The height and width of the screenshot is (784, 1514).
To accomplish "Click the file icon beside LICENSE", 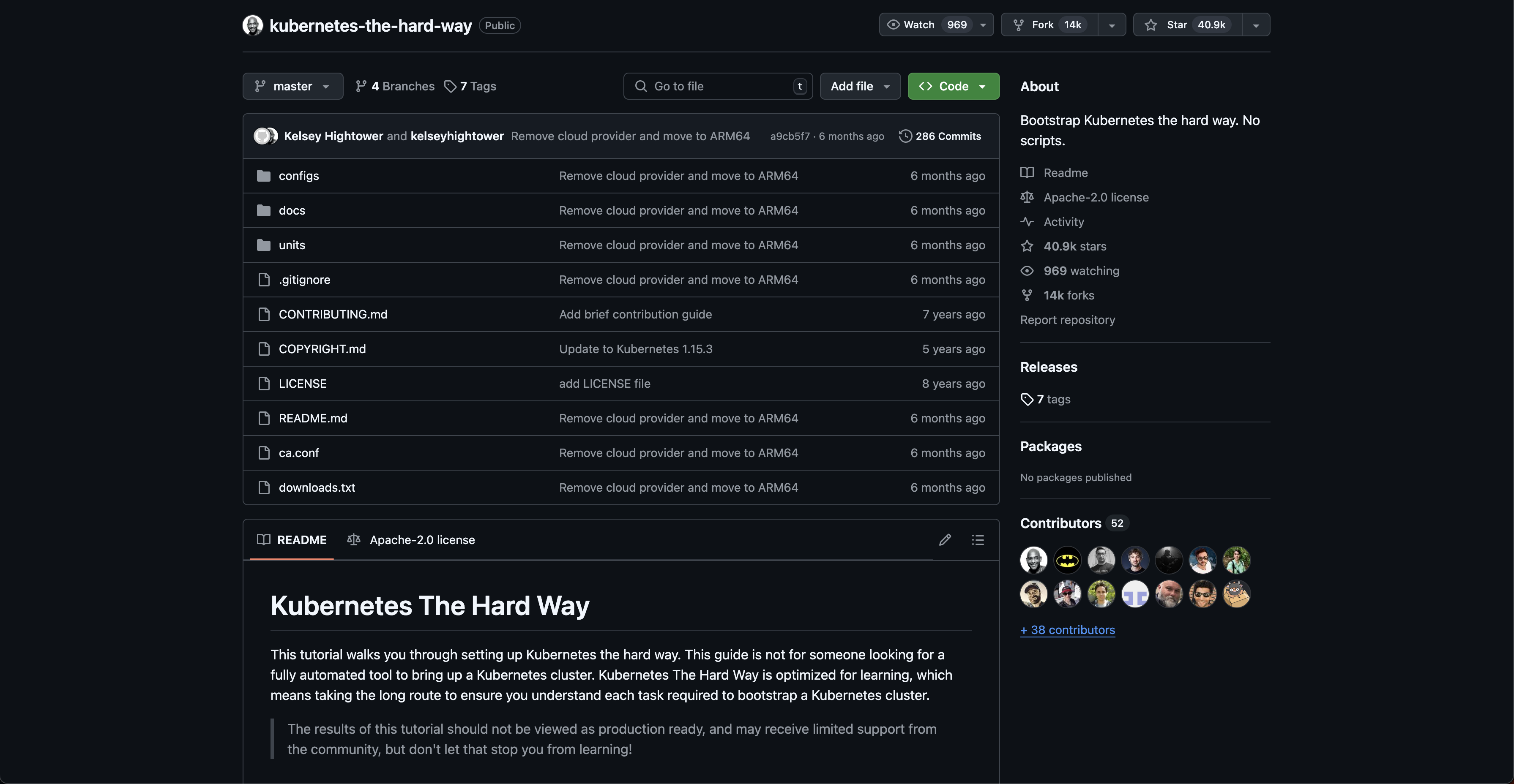I will (265, 384).
